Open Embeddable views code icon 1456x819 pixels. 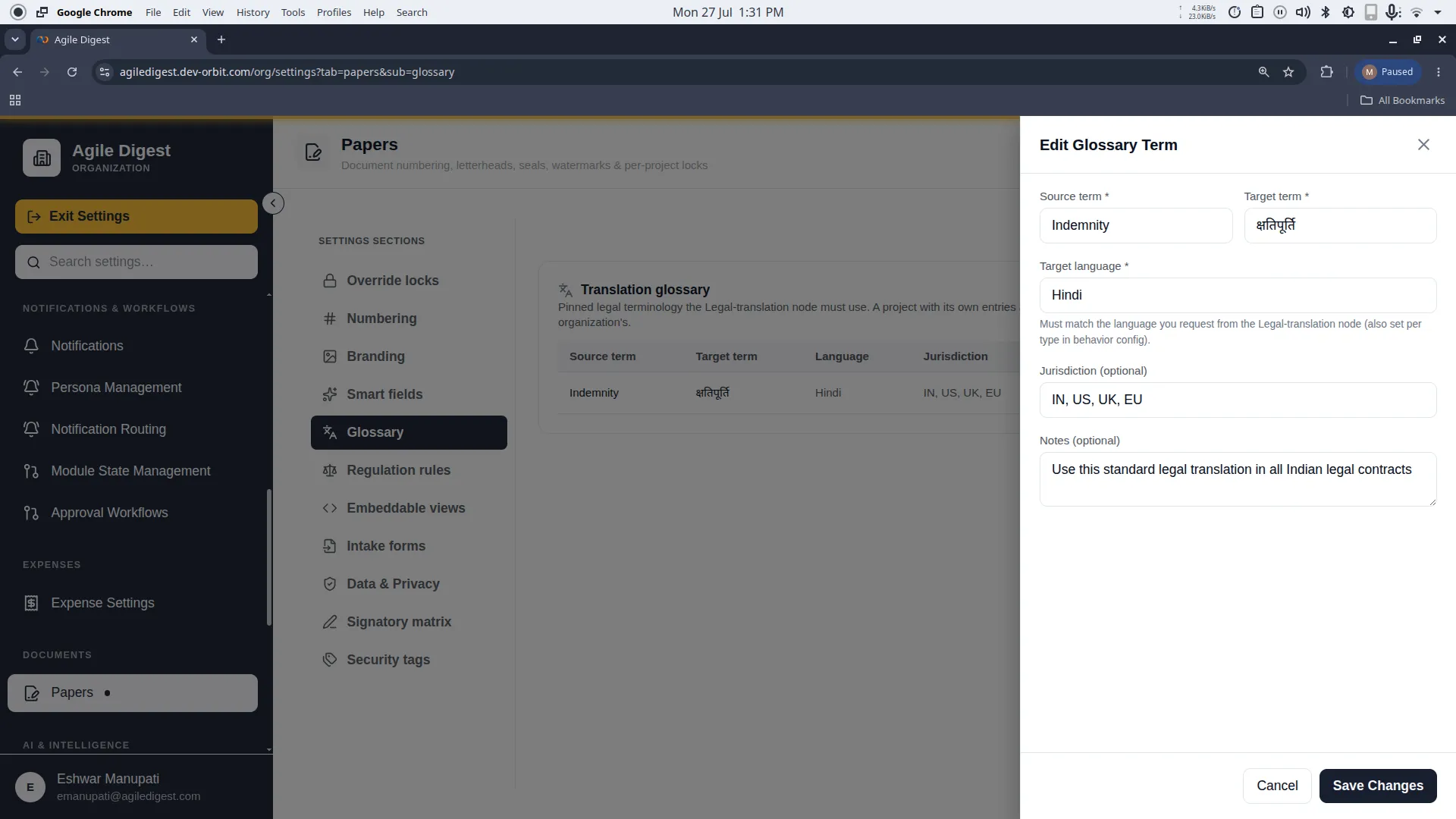pos(329,508)
